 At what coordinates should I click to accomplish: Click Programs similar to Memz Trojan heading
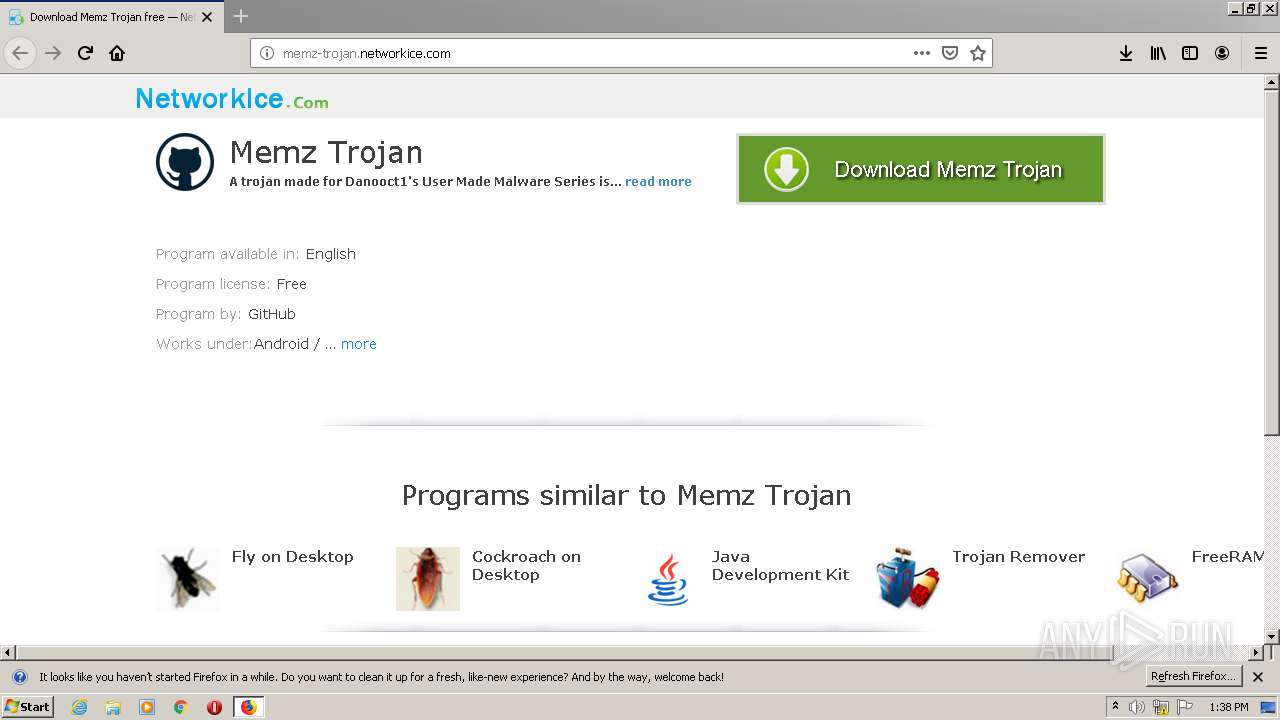point(626,495)
